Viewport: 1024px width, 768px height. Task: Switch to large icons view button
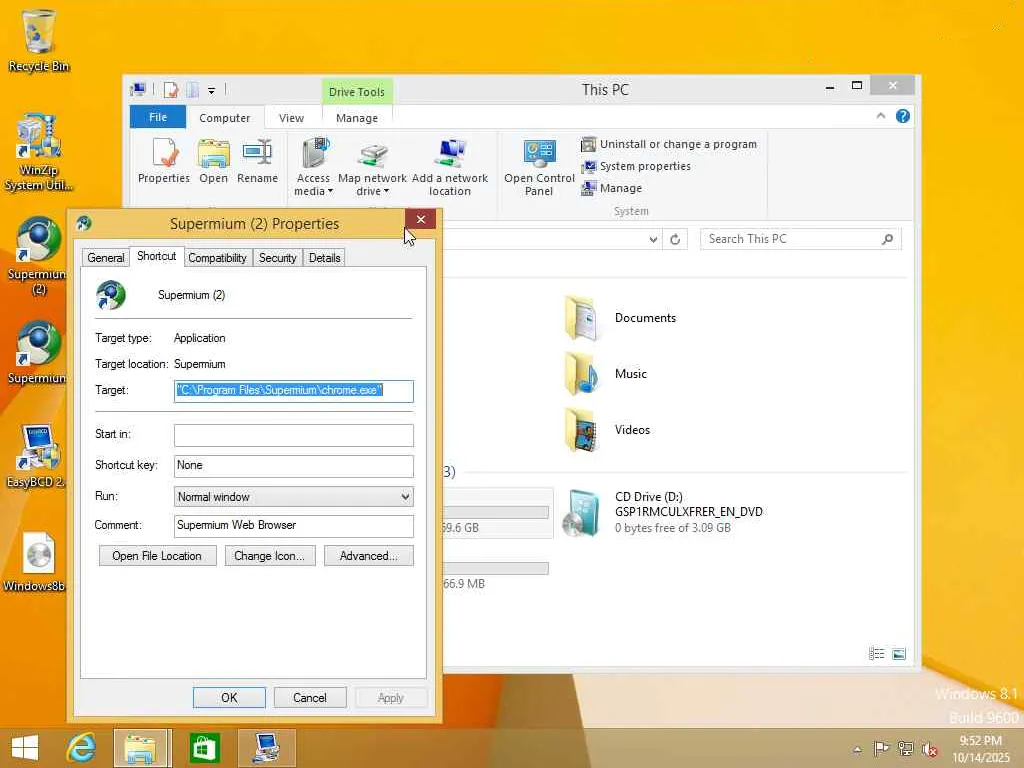[899, 654]
